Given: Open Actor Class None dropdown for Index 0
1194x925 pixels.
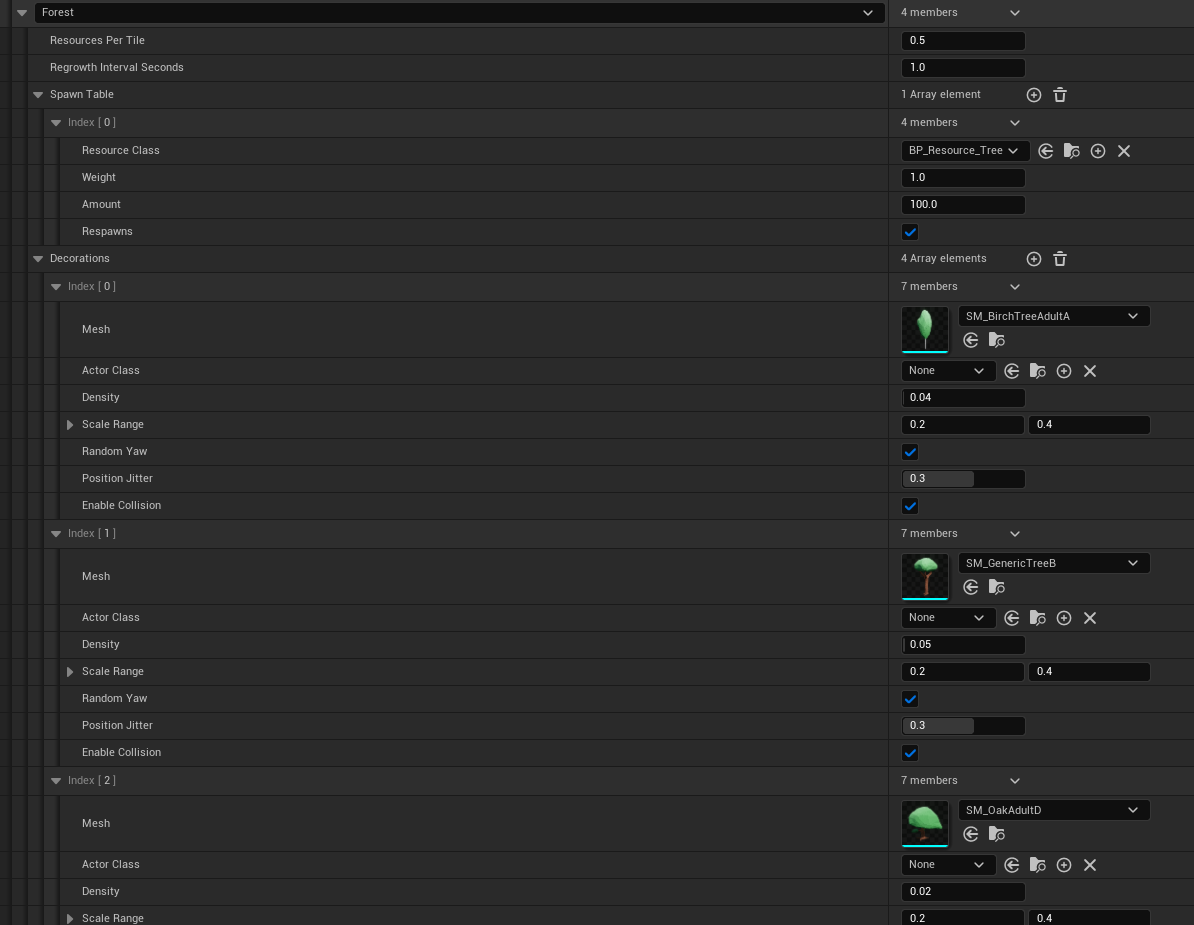Looking at the screenshot, I should [948, 371].
